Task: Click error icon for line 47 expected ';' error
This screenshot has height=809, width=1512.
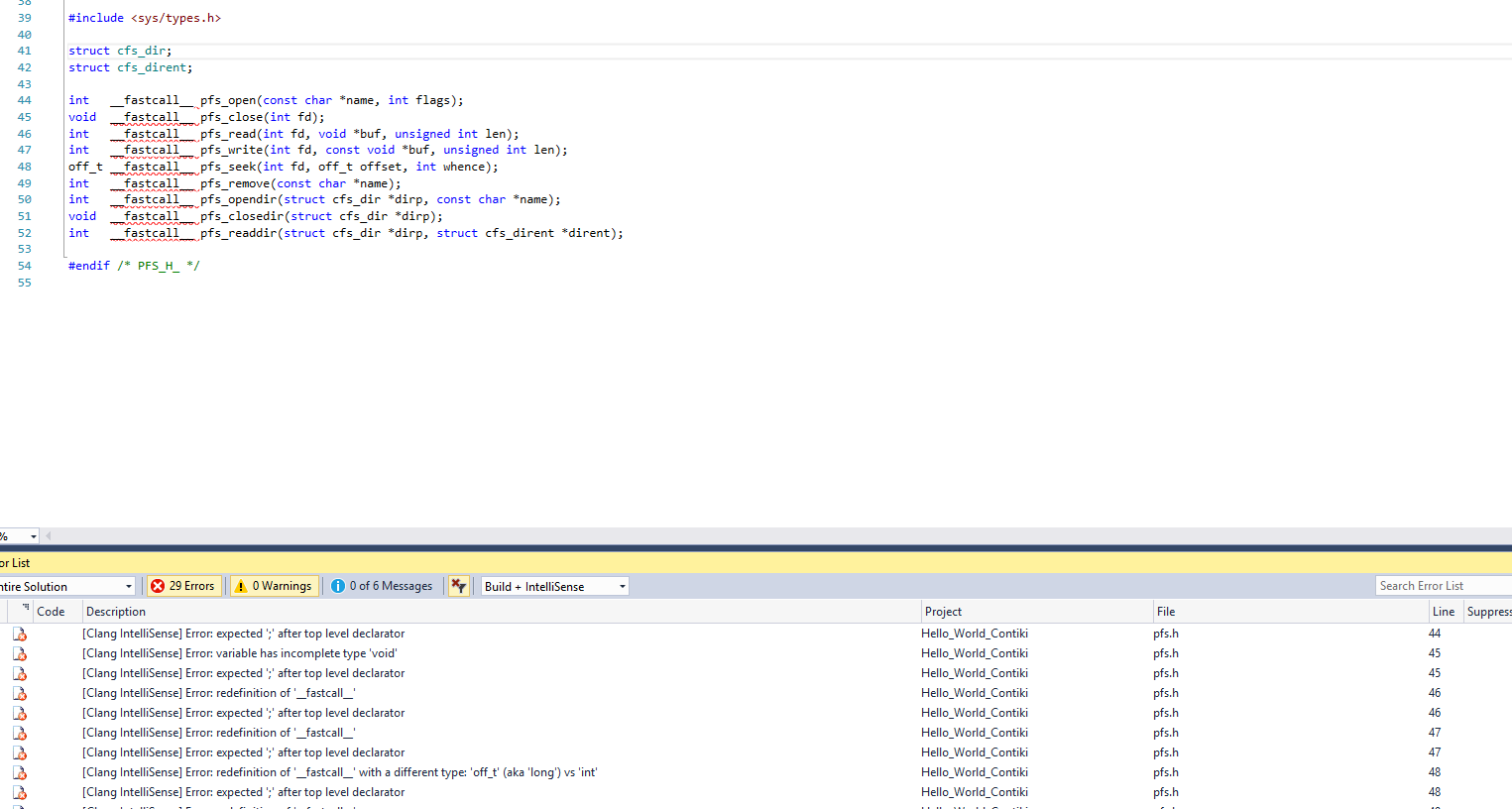Action: coord(19,752)
